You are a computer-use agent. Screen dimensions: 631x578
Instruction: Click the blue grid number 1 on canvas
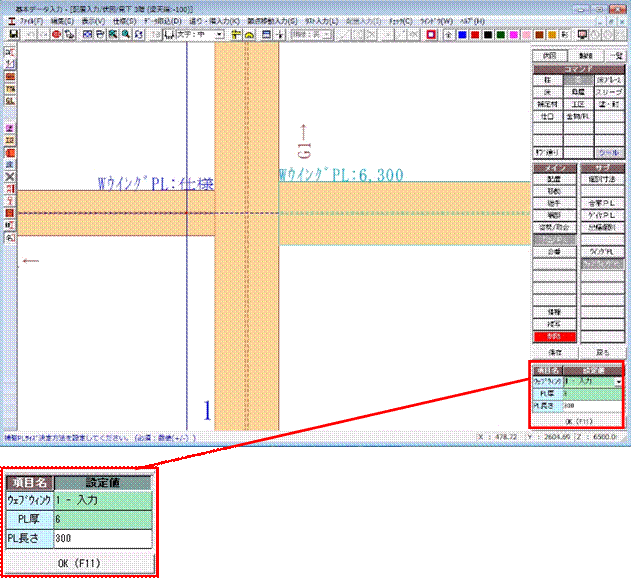pyautogui.click(x=207, y=410)
